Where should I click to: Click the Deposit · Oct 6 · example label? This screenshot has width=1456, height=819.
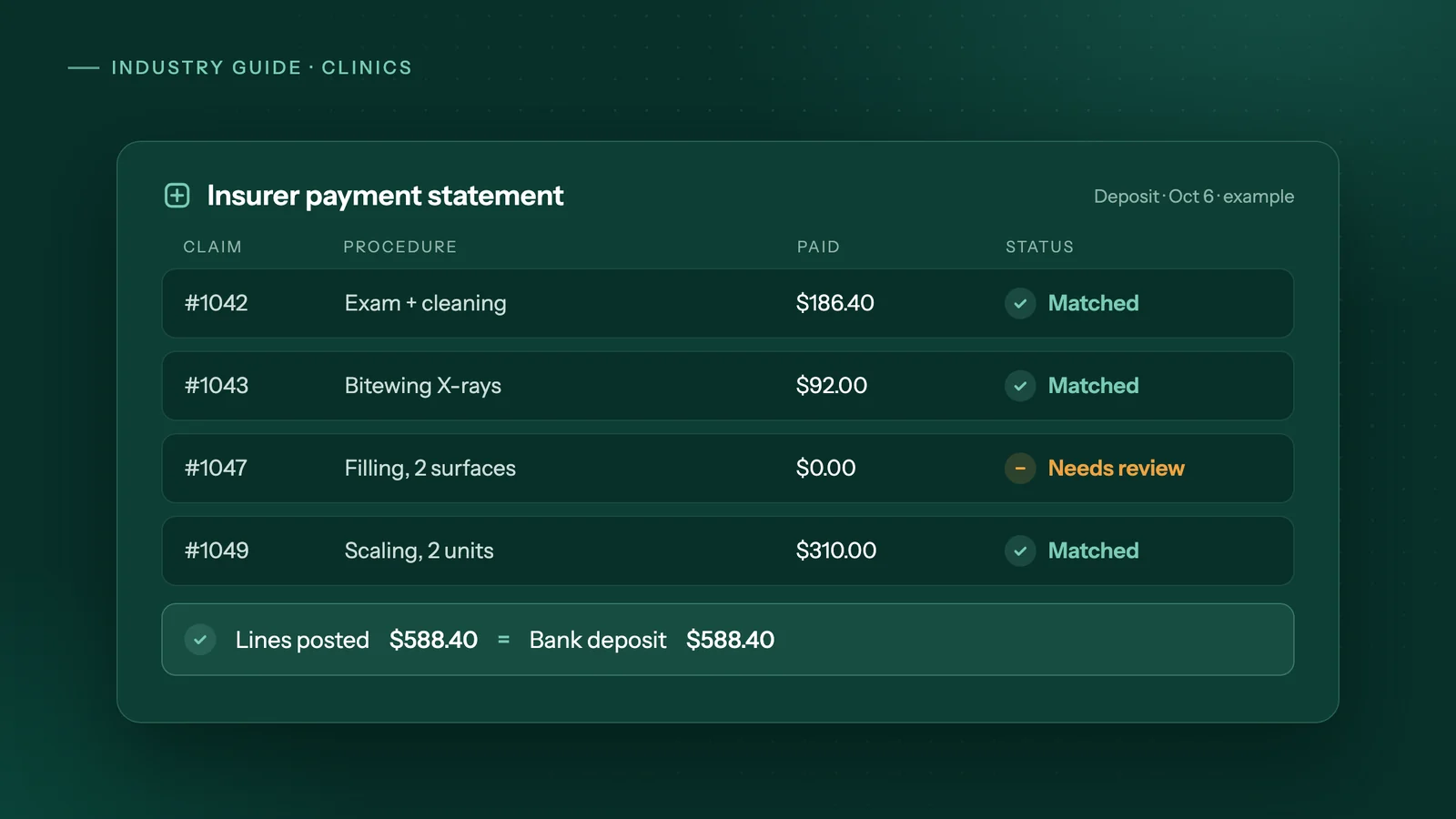pyautogui.click(x=1193, y=197)
